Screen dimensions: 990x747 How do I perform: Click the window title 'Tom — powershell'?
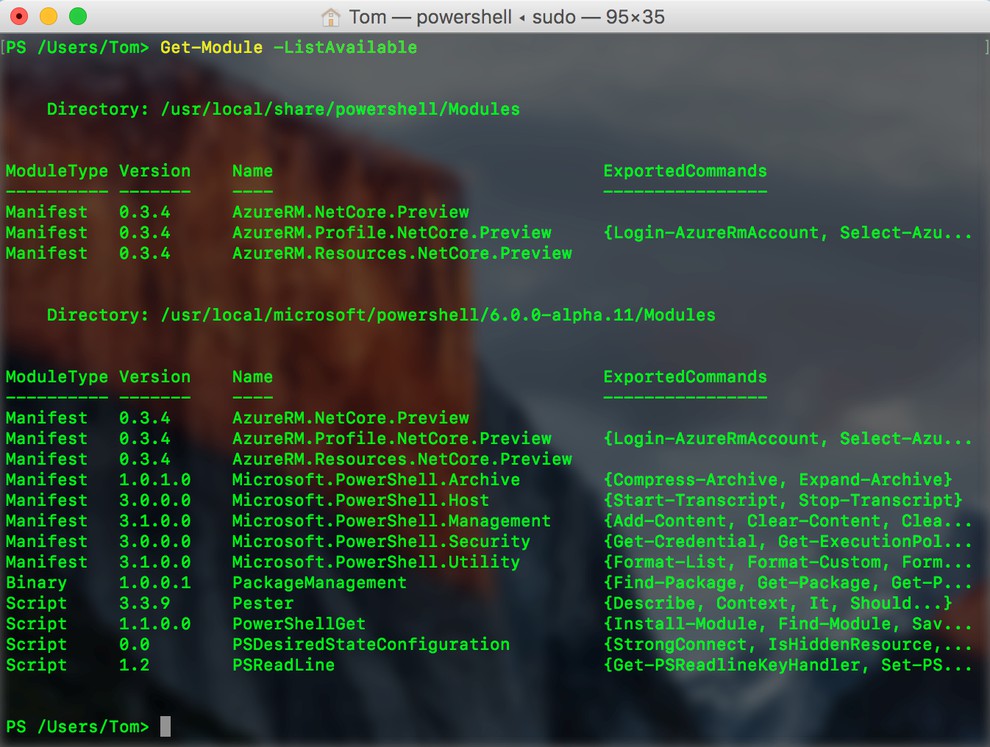(429, 17)
